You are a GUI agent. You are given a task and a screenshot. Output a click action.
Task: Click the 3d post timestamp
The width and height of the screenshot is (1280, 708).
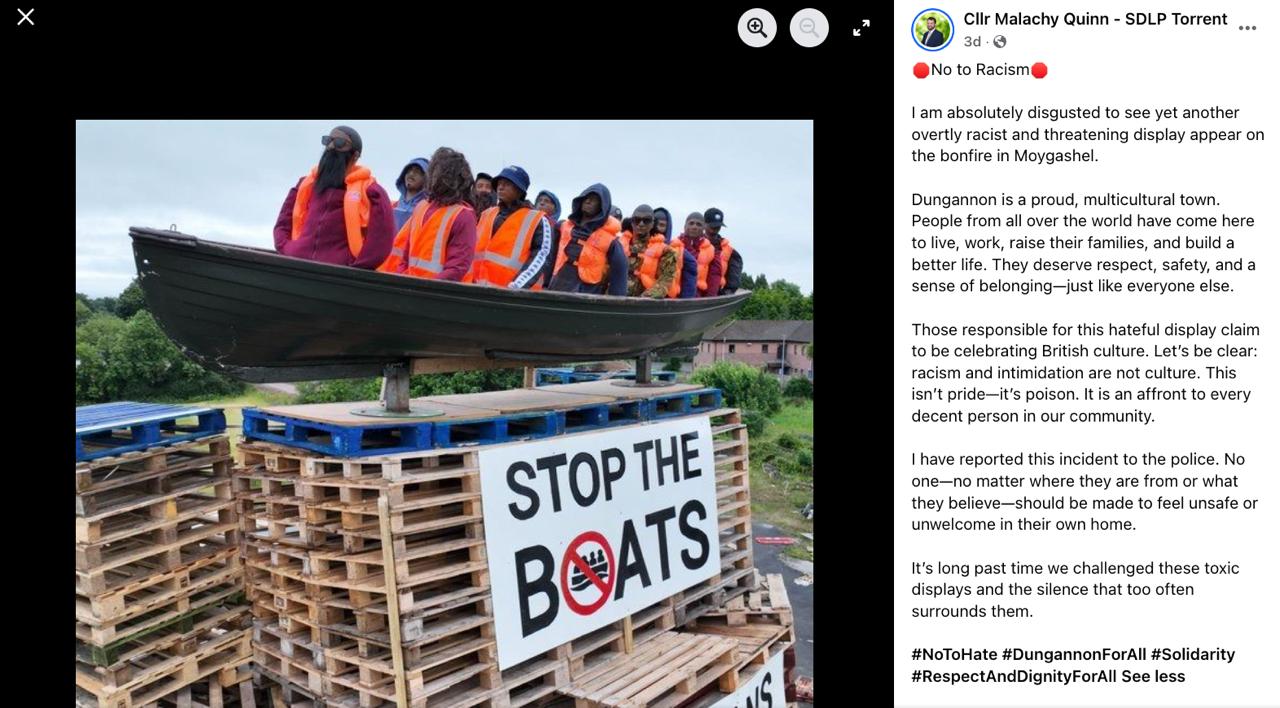point(972,42)
